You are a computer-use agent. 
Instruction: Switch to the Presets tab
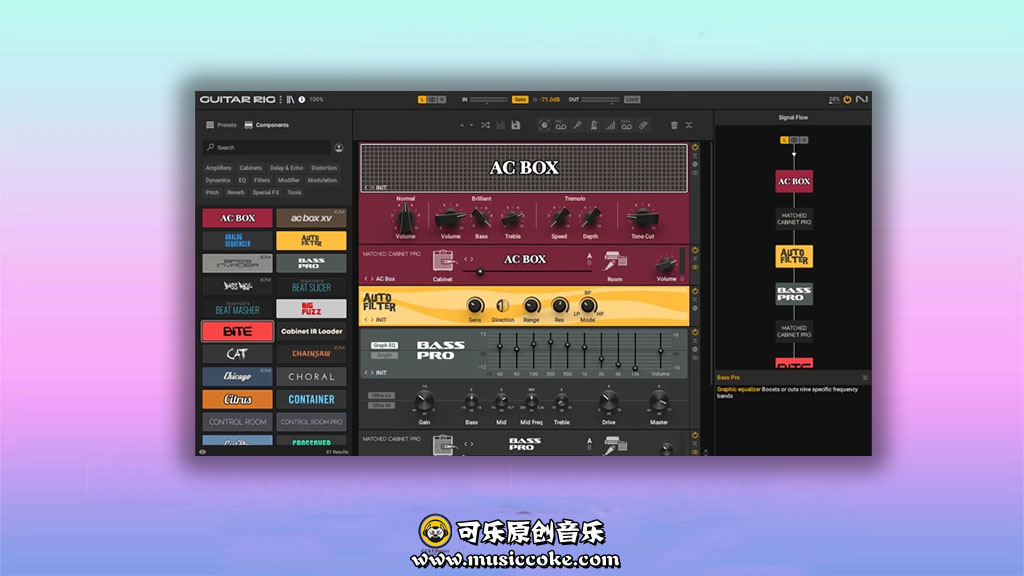coord(221,125)
